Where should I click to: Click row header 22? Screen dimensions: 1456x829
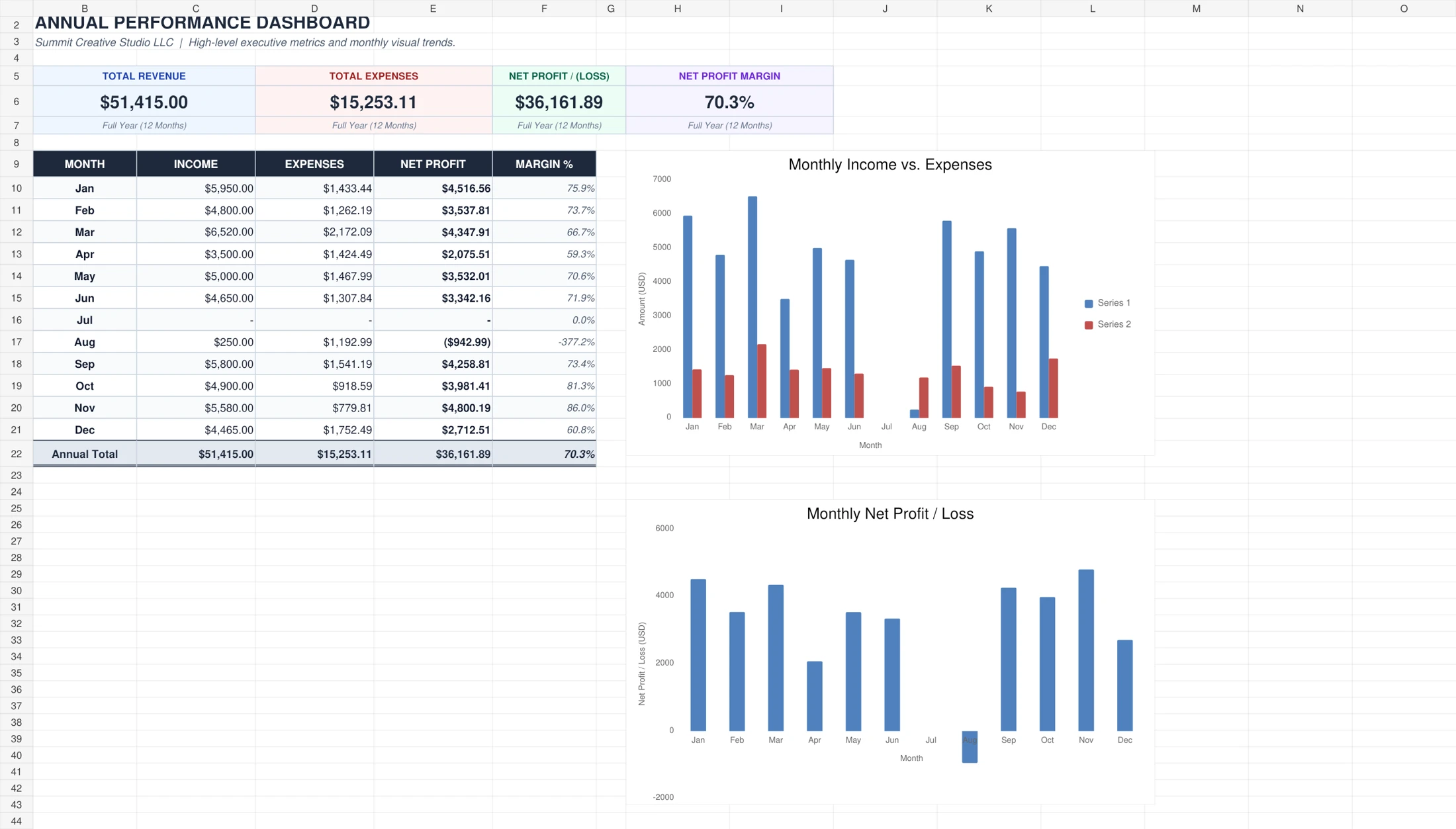pyautogui.click(x=17, y=454)
